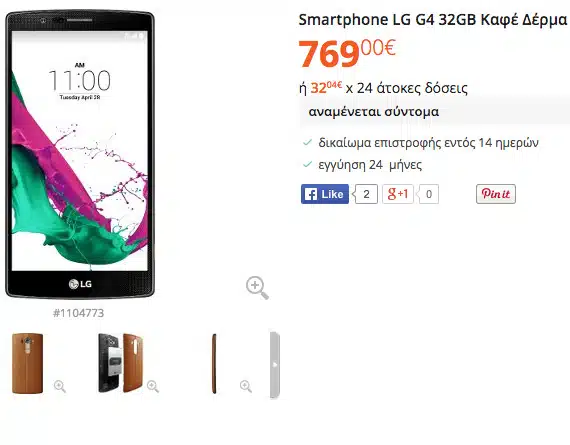570x445 pixels.
Task: Click the Google +1 button
Action: point(398,194)
